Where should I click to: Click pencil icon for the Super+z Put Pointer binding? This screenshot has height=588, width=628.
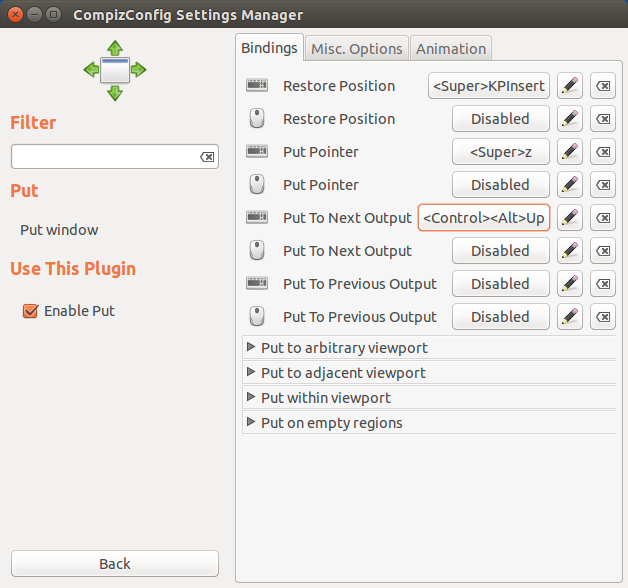pos(570,152)
